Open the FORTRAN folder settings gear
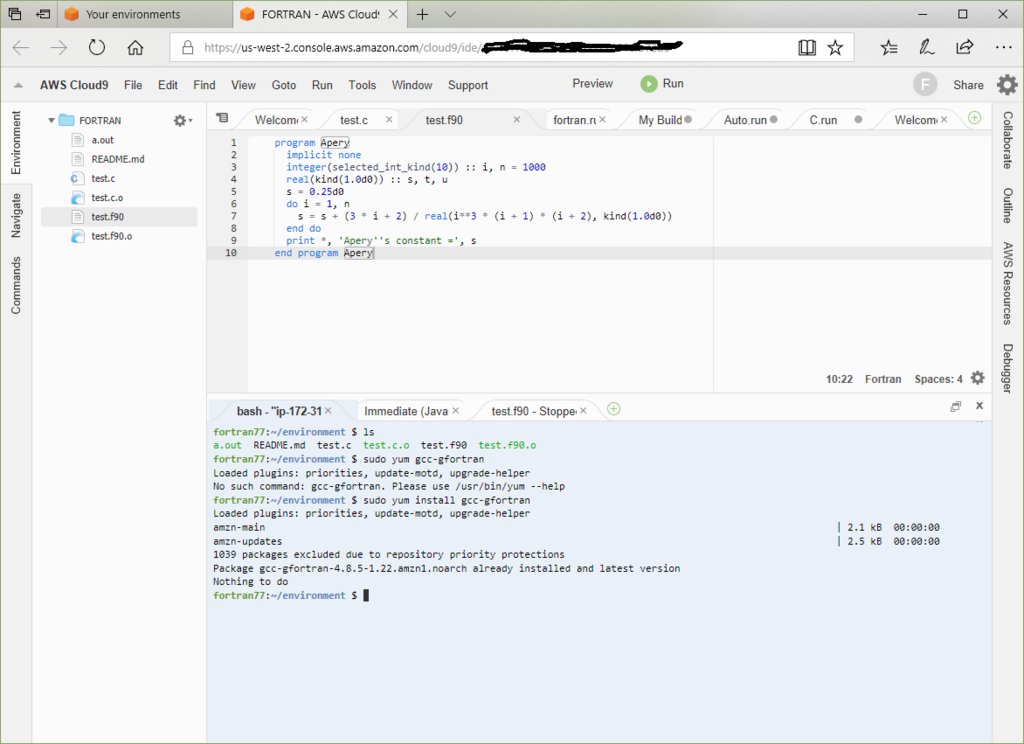1024x744 pixels. [182, 120]
